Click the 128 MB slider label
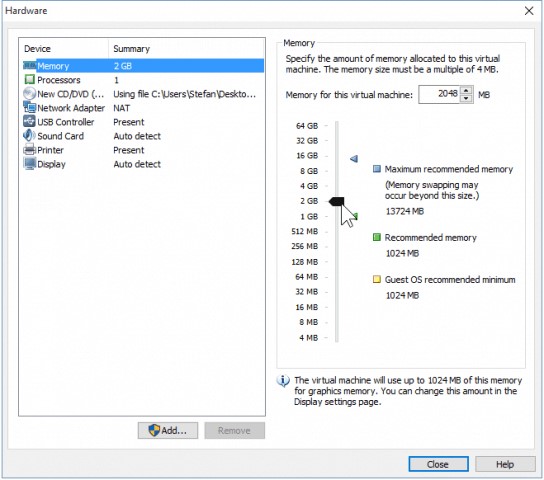544x480 pixels. [305, 262]
